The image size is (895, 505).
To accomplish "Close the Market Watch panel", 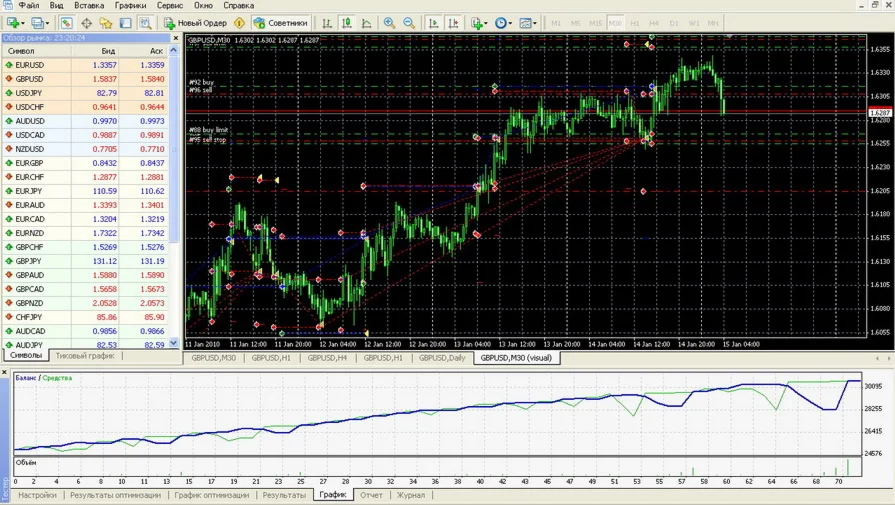I will 176,38.
